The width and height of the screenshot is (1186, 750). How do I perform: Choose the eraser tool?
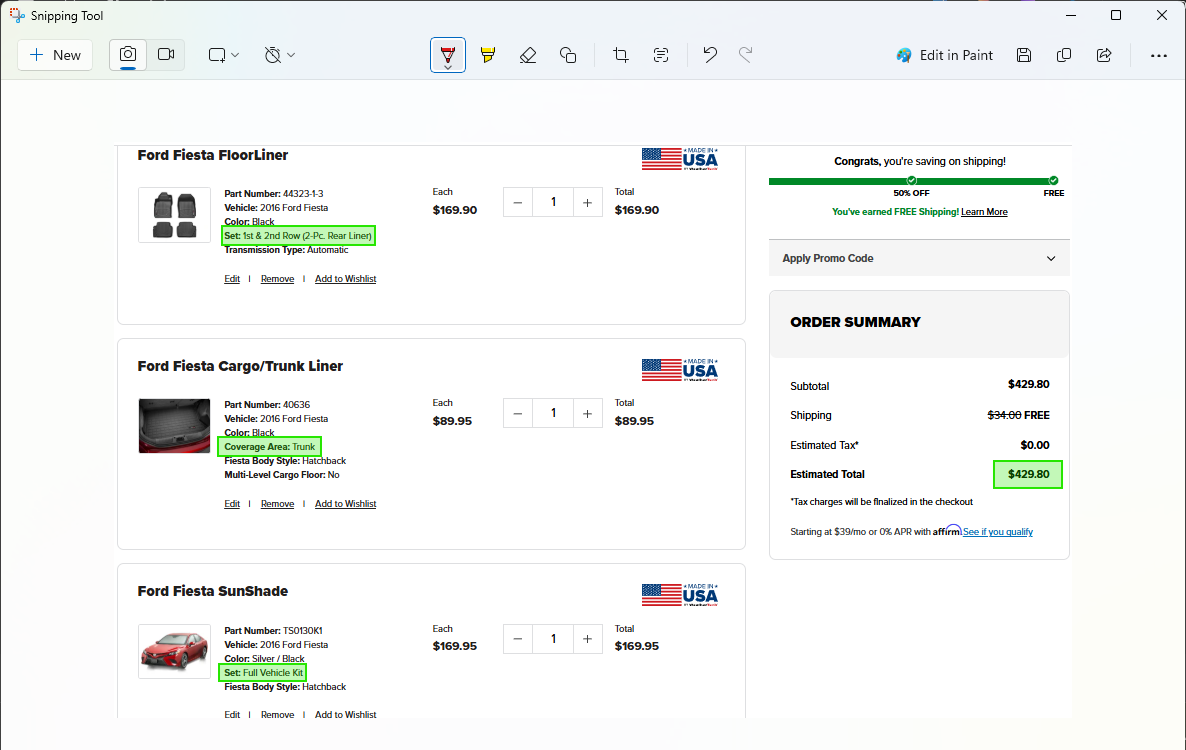(x=528, y=55)
